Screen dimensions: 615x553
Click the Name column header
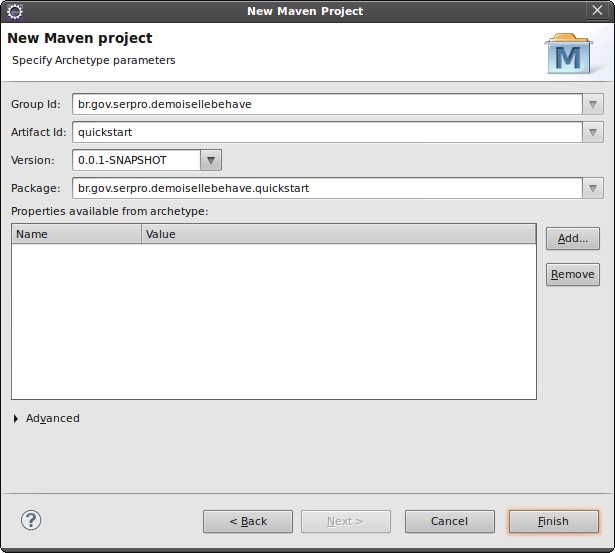tap(76, 235)
